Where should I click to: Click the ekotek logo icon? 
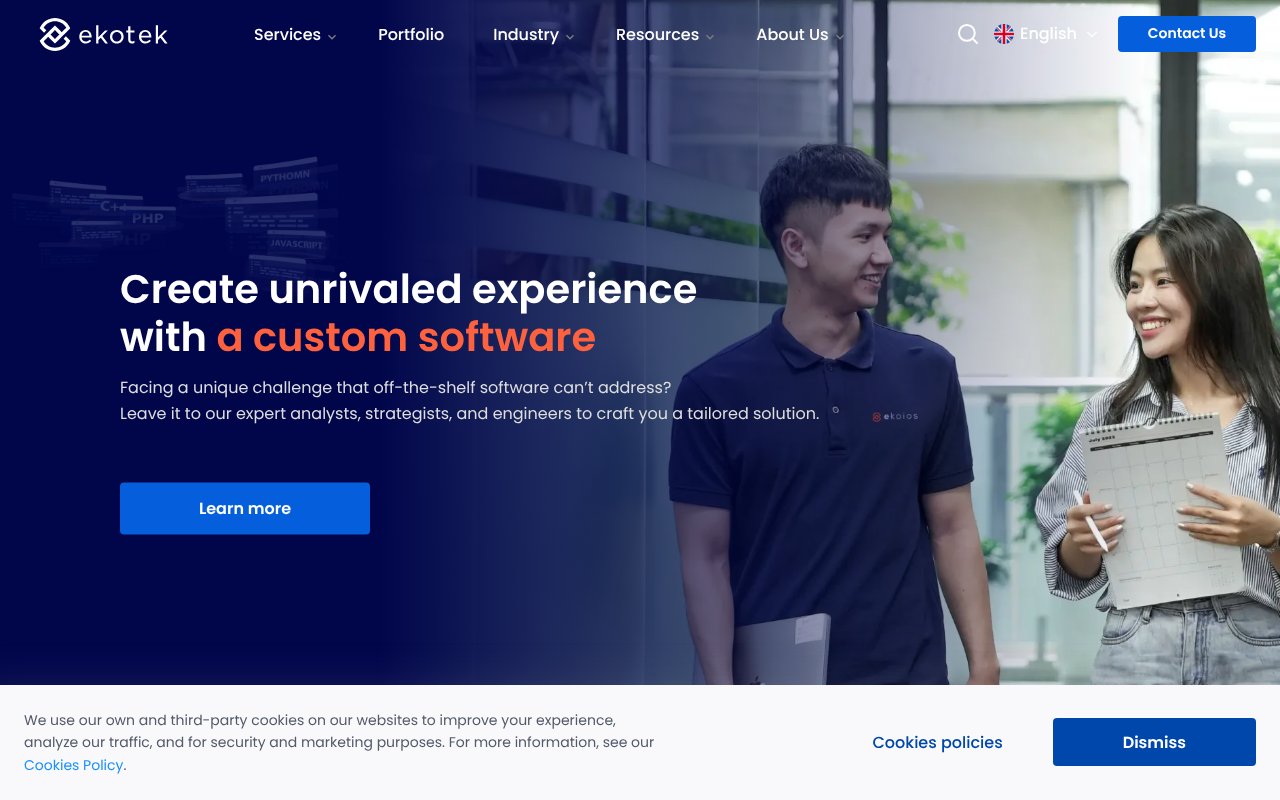click(x=55, y=34)
